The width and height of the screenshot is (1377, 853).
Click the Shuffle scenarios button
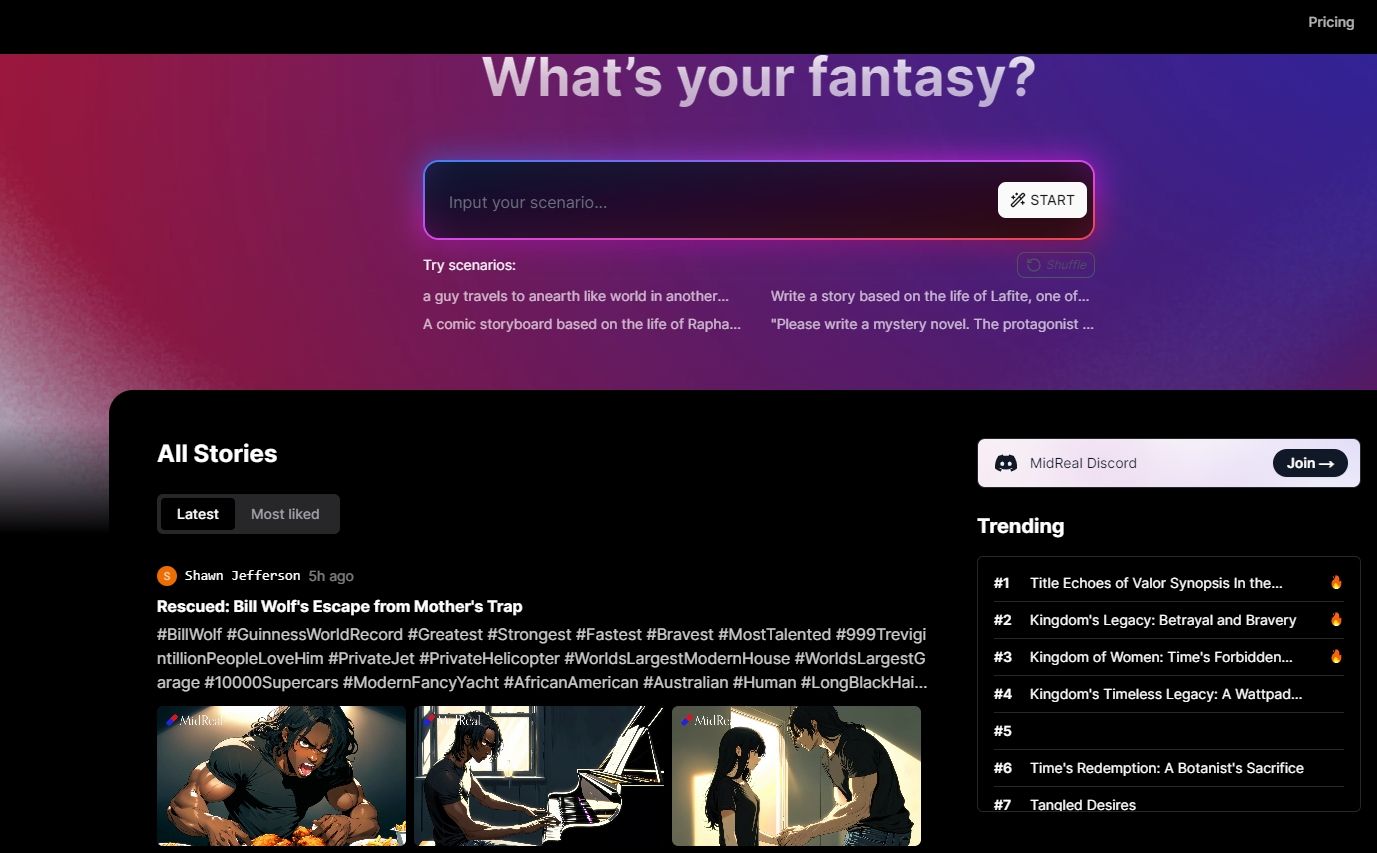[1055, 265]
